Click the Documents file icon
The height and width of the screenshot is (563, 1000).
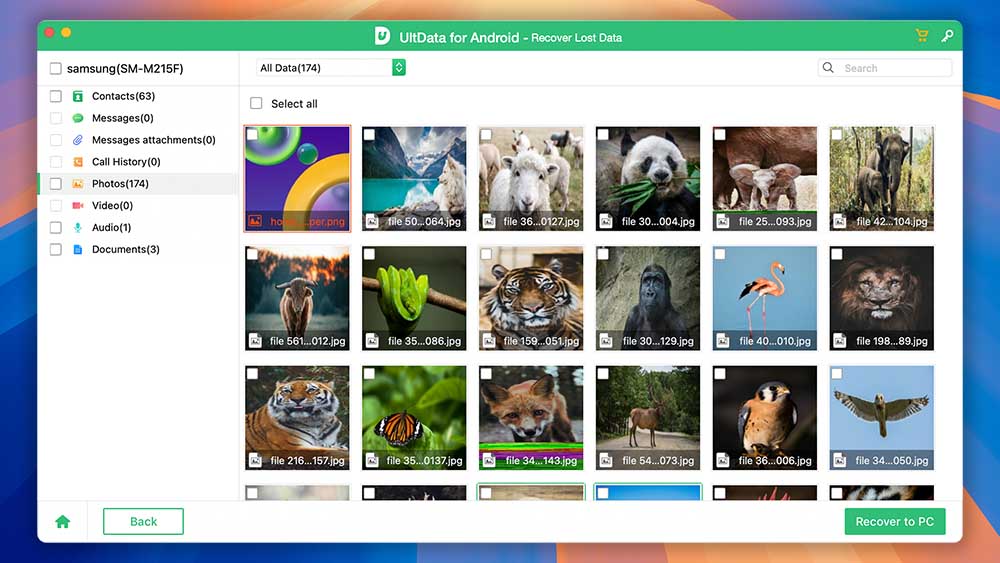[78, 249]
